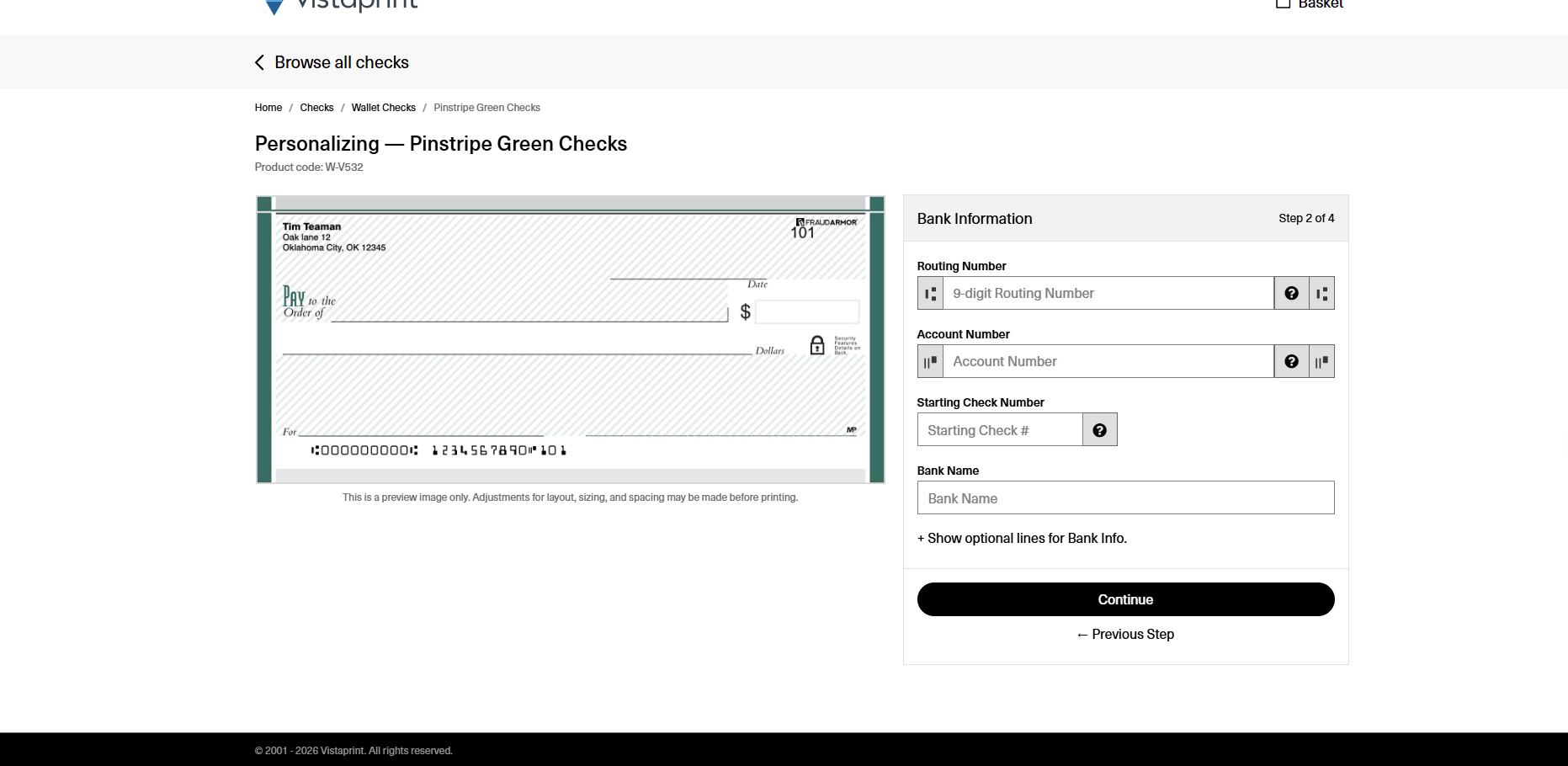The width and height of the screenshot is (1568, 766).
Task: Open the Starting Check Number help icon
Action: click(1099, 430)
